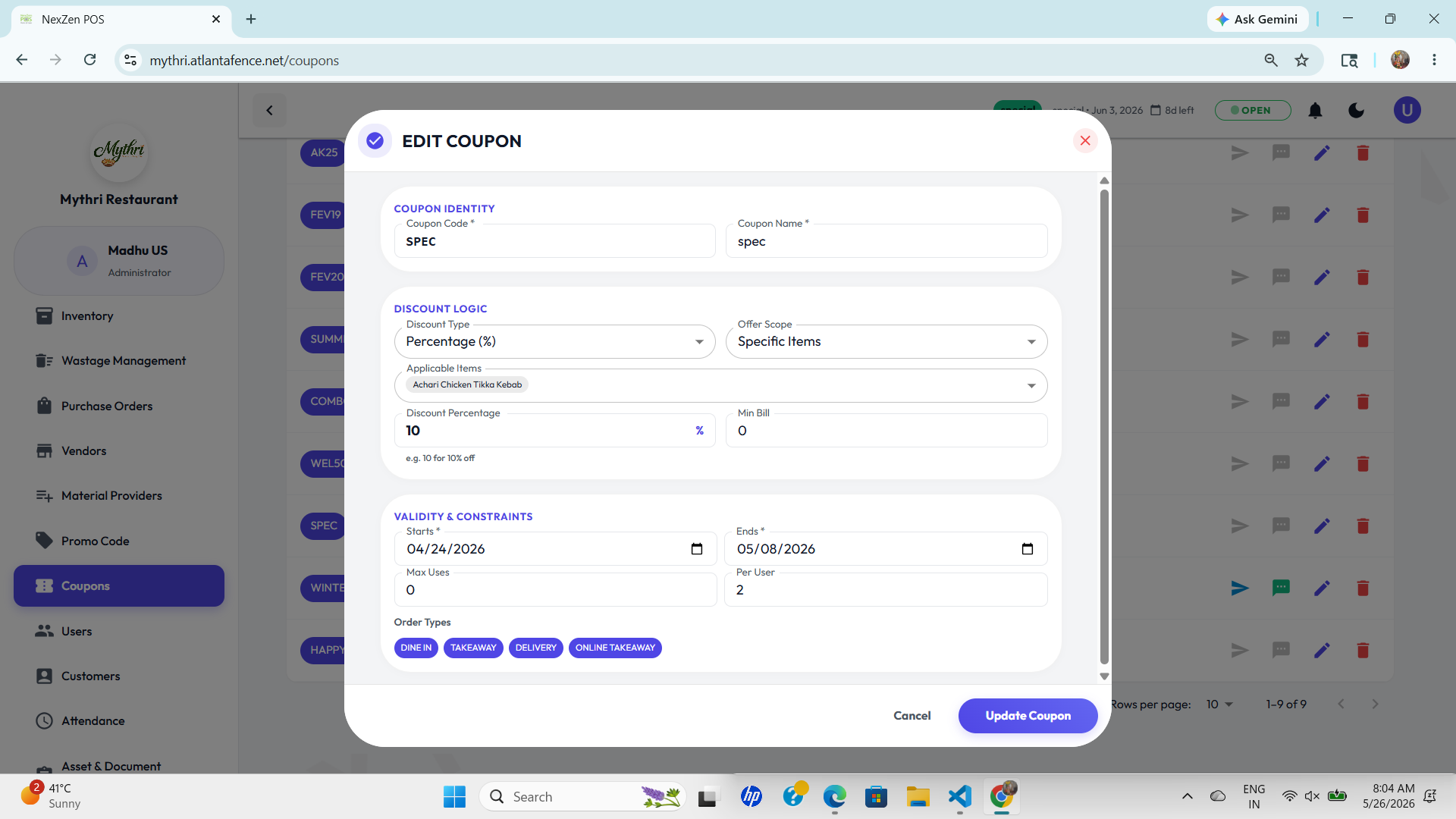Click the OPEN status badge
Screen dimensions: 1456x819
[1253, 110]
